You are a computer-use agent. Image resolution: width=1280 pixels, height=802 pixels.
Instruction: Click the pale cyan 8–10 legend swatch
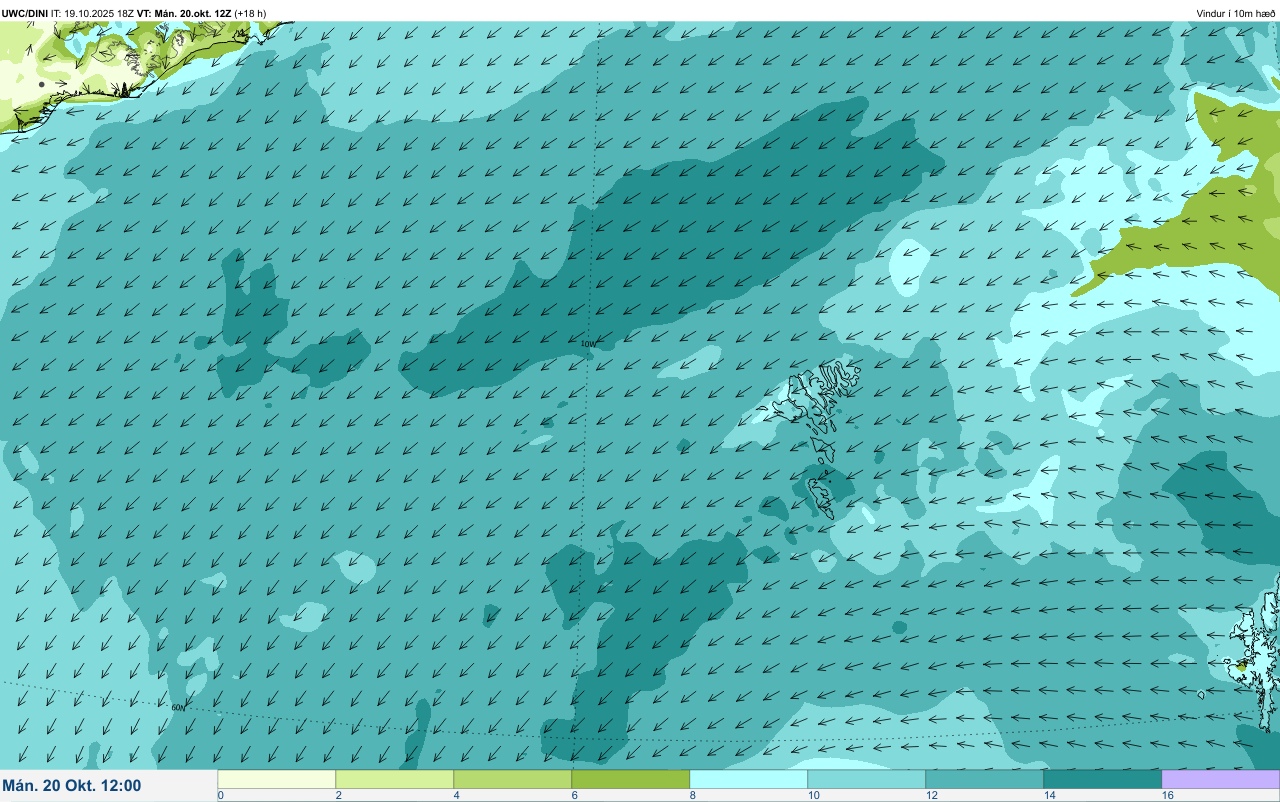click(x=749, y=779)
